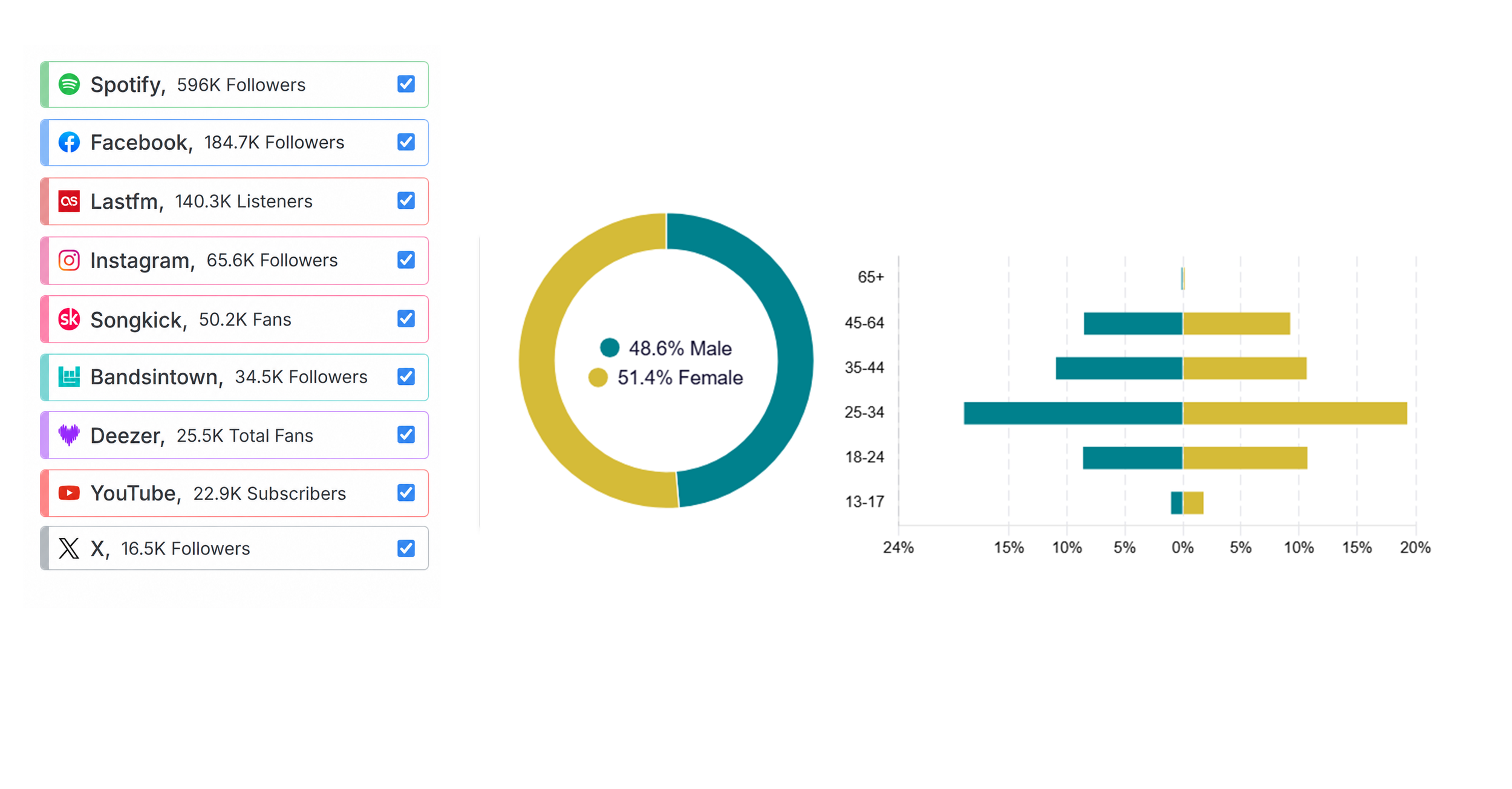Click the YouTube play logo icon
The height and width of the screenshot is (789, 1512).
coord(69,493)
